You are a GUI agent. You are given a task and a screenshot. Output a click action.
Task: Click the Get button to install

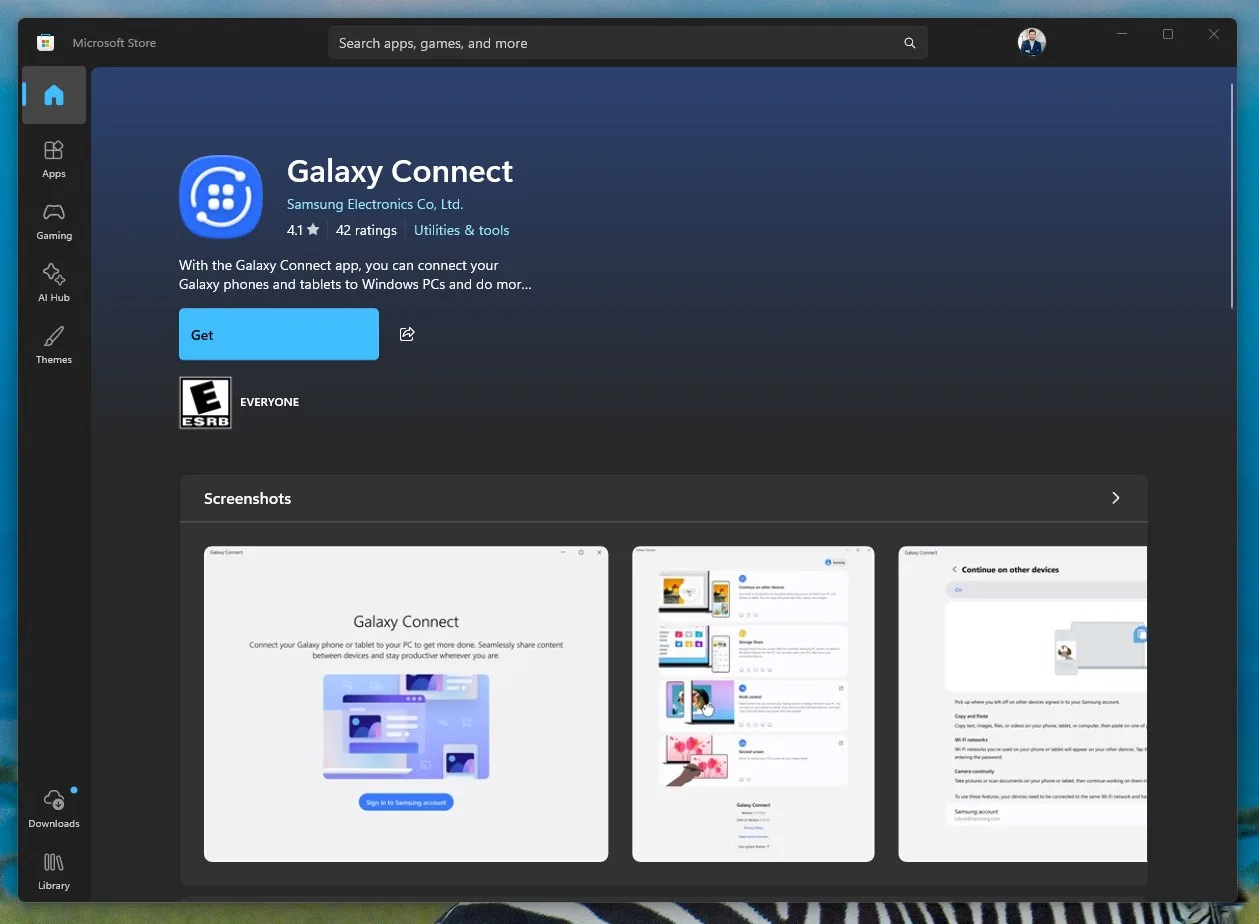(x=279, y=334)
